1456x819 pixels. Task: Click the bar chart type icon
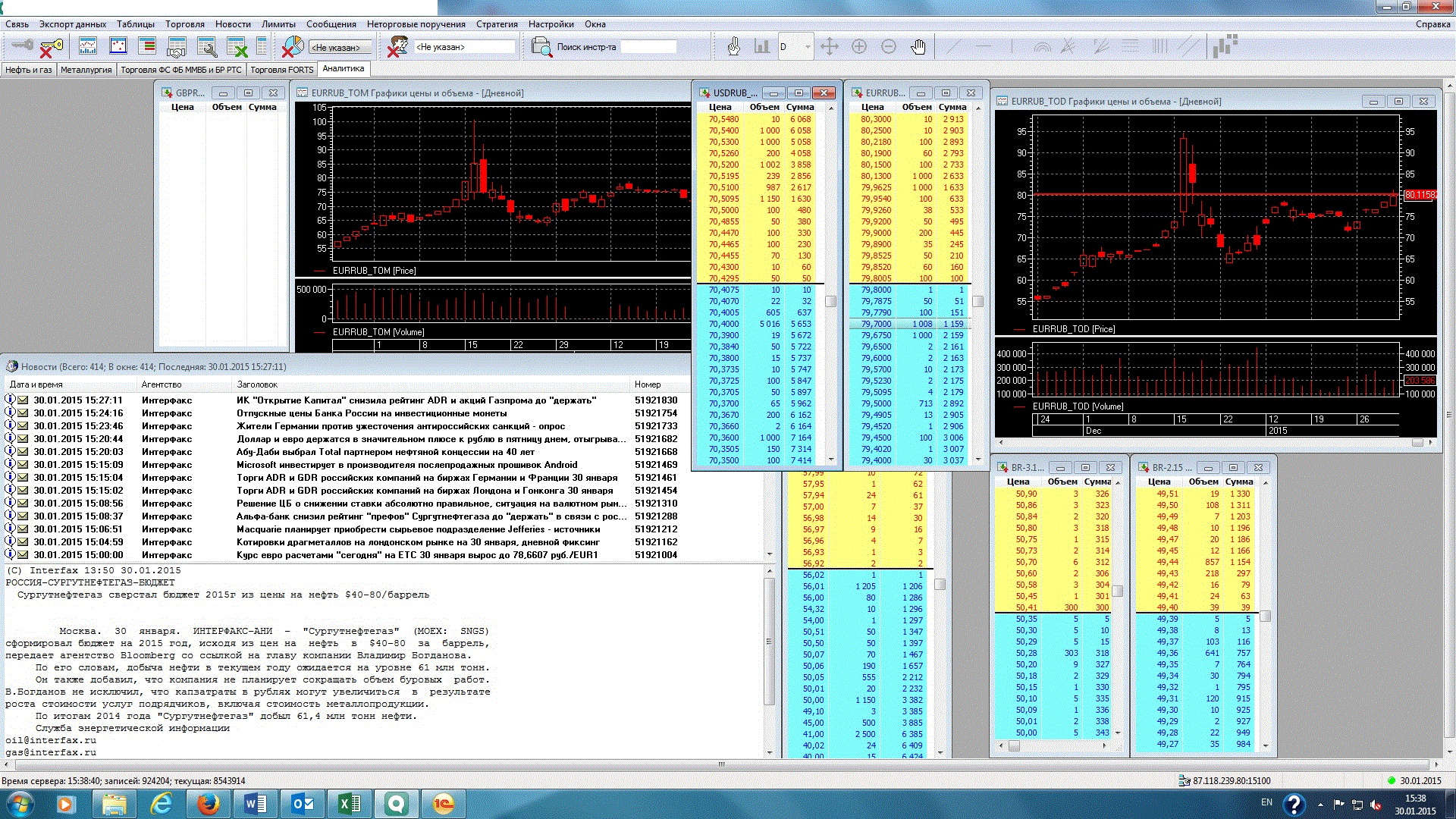tap(761, 46)
